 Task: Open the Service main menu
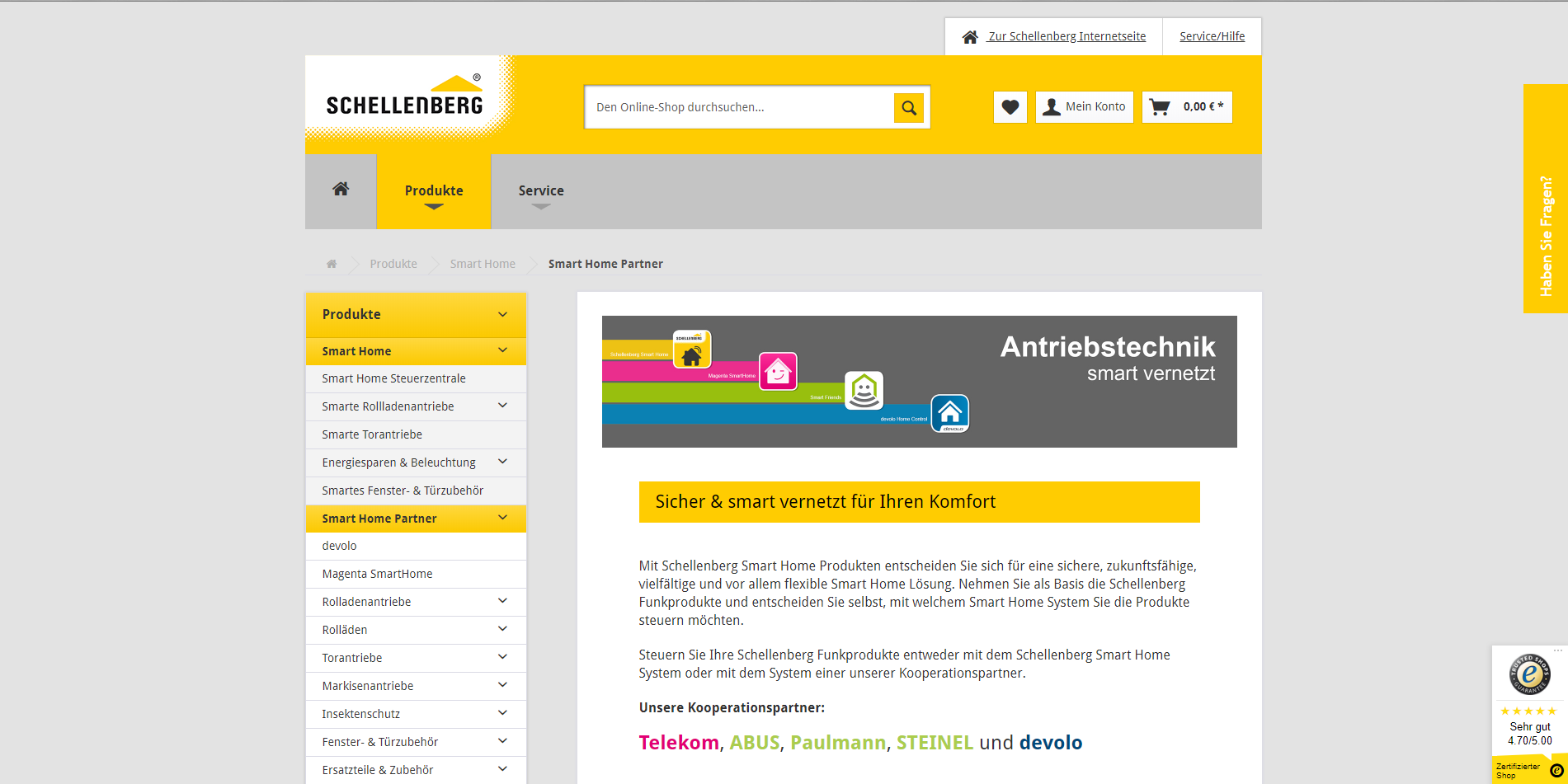pos(541,191)
